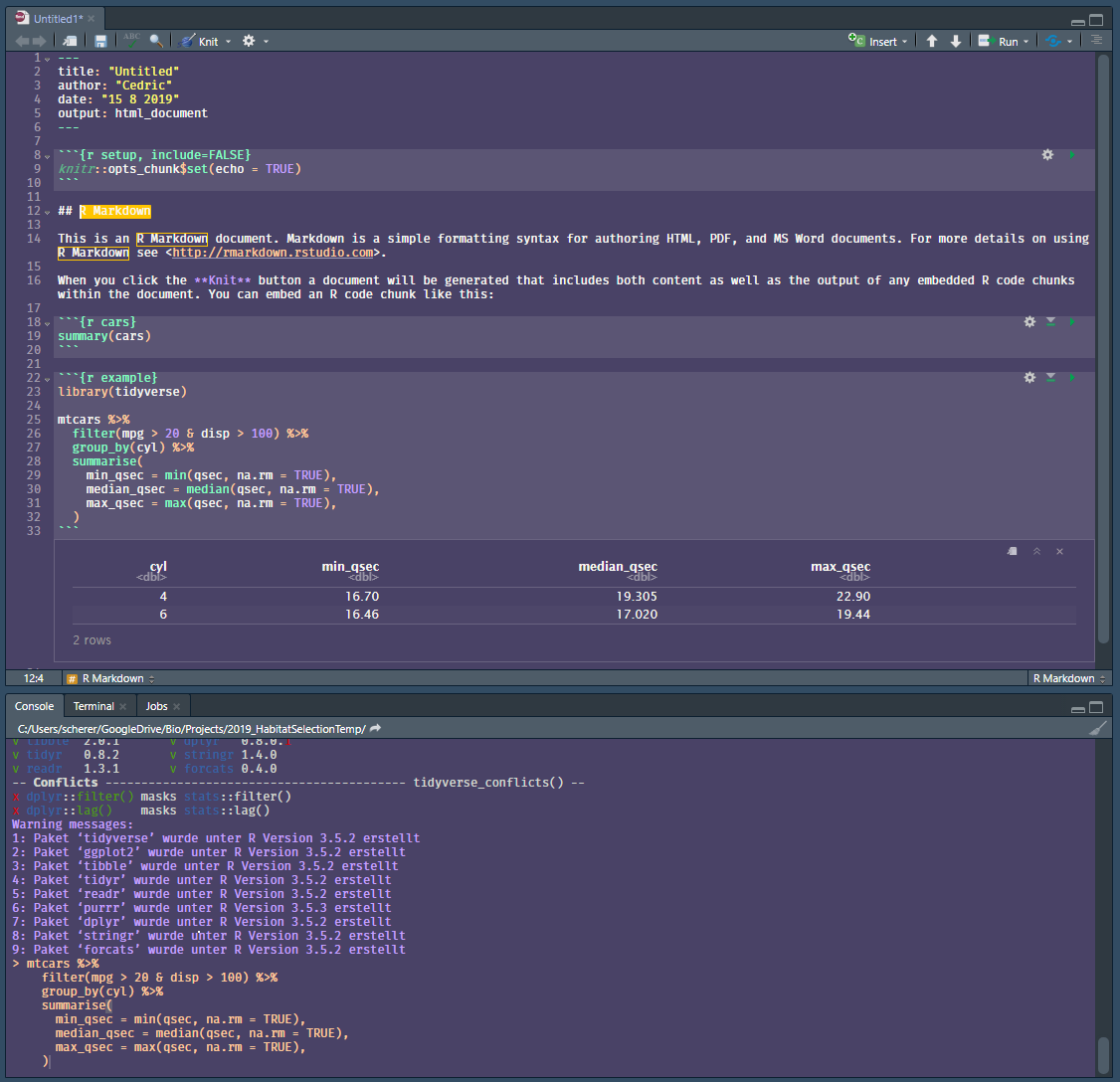View the current working directory arrow
Screen dimensions: 1120x1082
click(x=376, y=729)
